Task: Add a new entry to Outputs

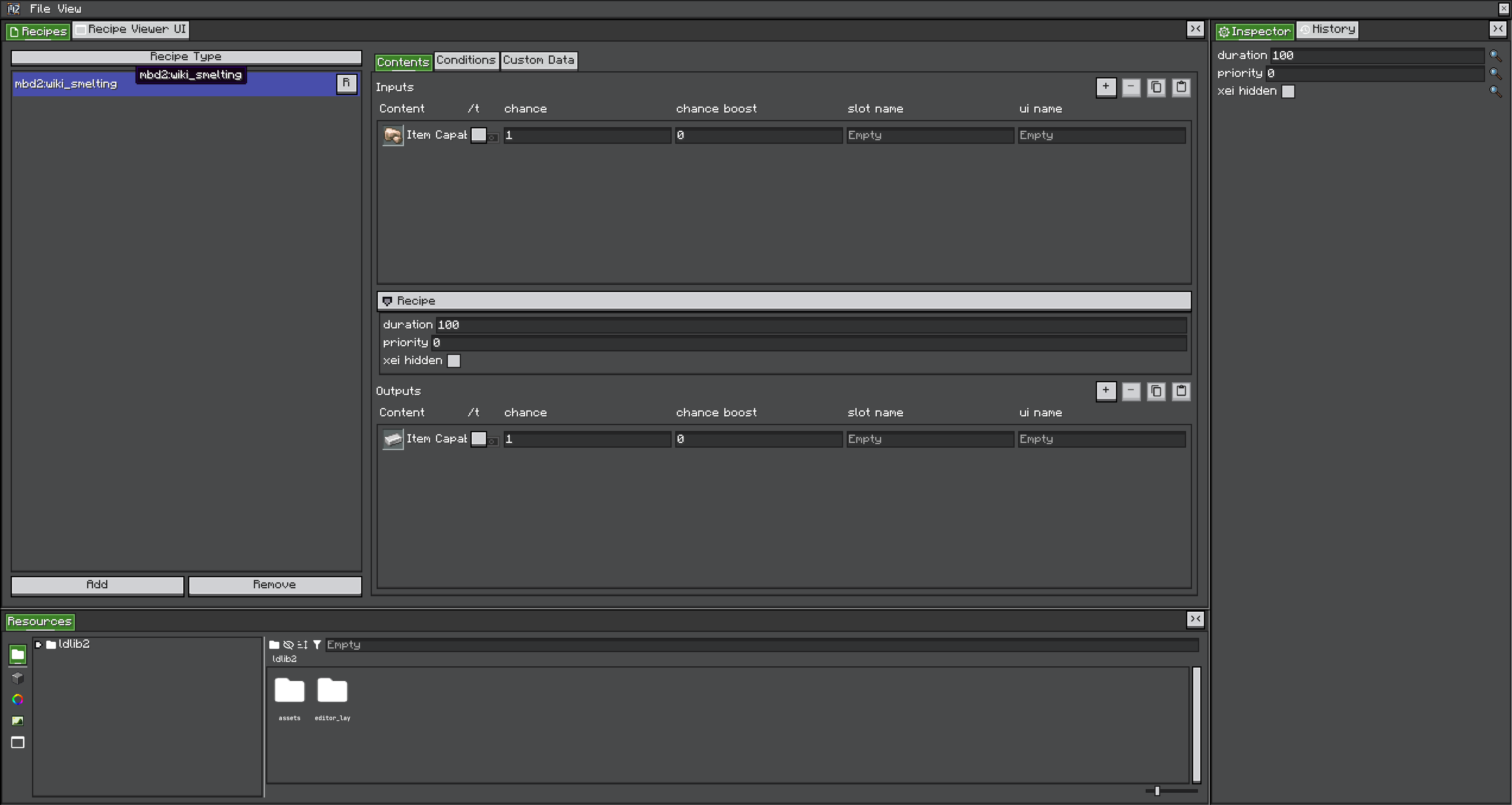Action: pos(1106,391)
